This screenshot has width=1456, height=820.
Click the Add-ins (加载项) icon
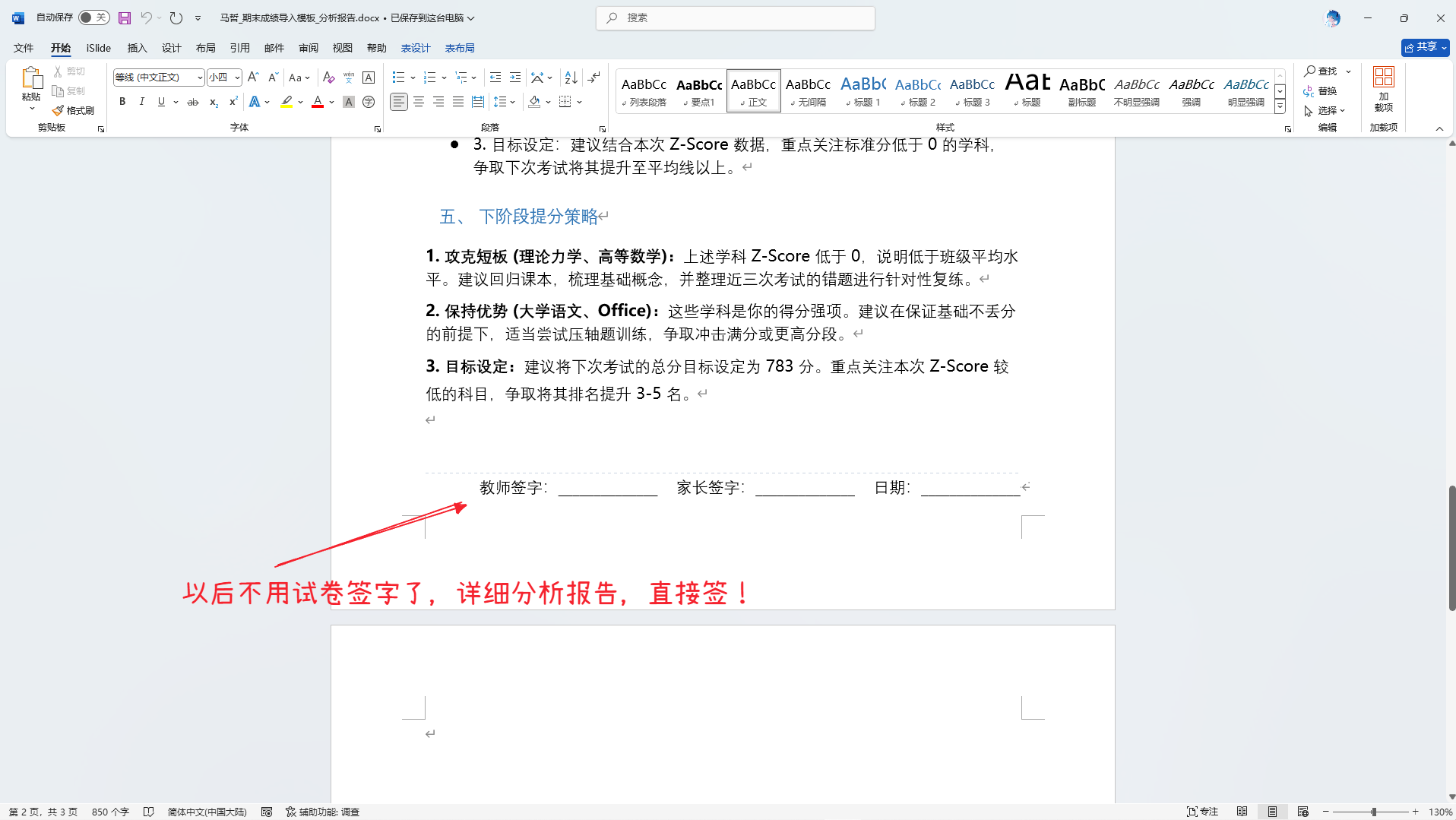[1383, 89]
